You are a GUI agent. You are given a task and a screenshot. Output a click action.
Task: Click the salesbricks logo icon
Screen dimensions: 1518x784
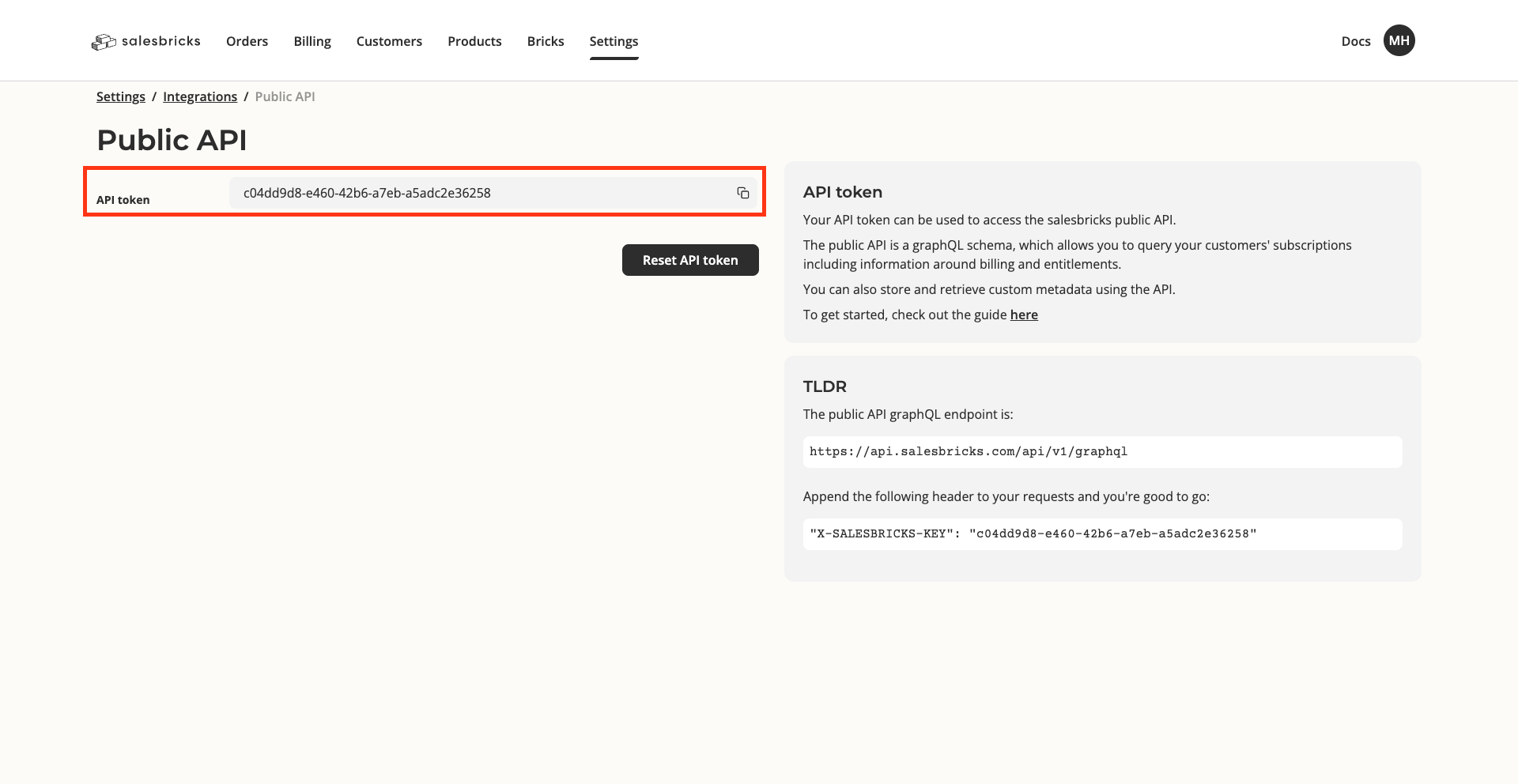pos(104,42)
